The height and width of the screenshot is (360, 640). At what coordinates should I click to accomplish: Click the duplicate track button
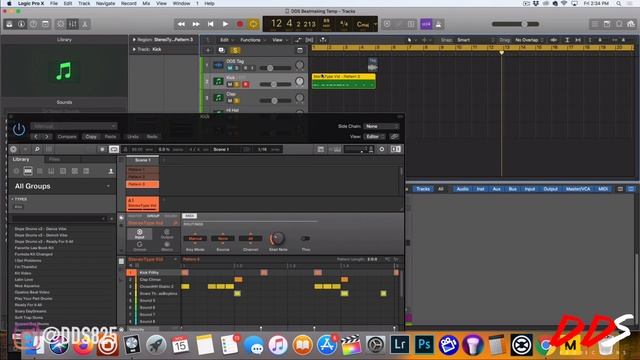point(221,50)
